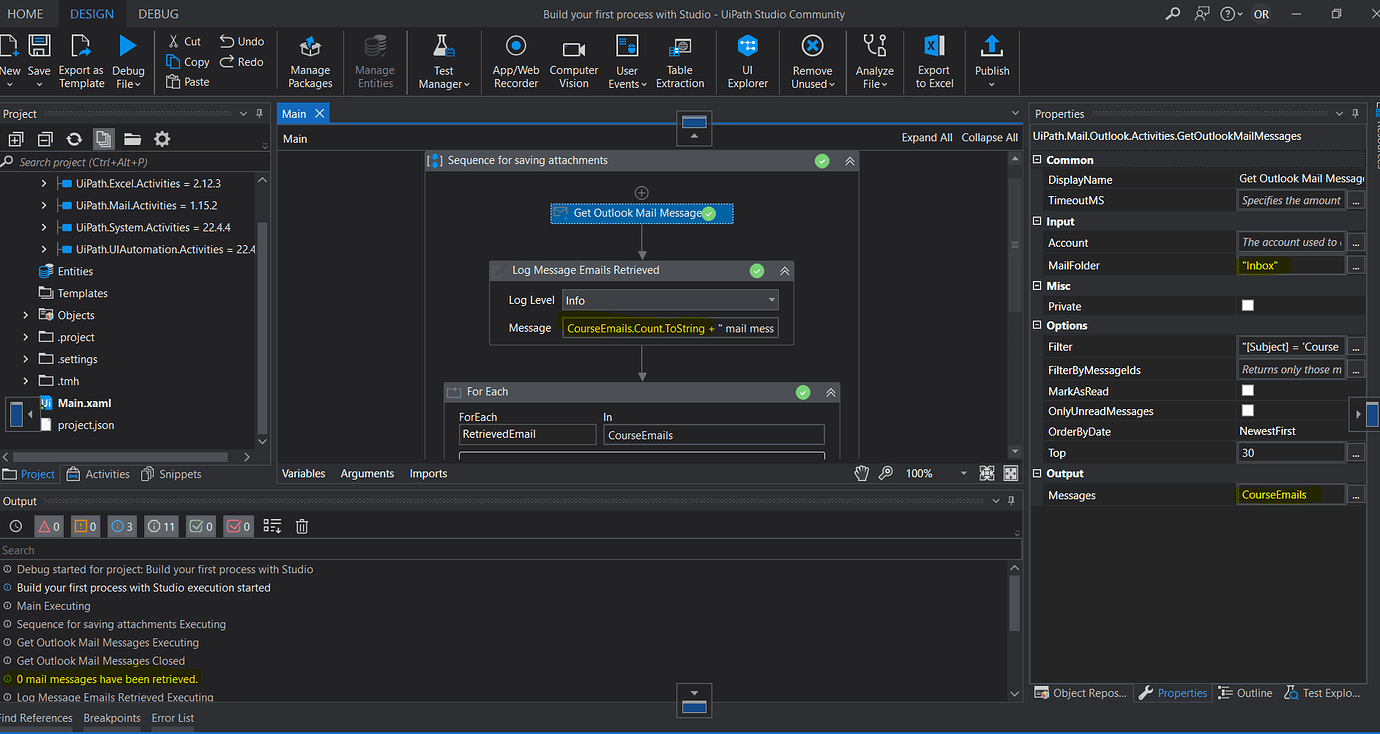Open the Log Level dropdown
Screen dimensions: 1380x734
670,300
